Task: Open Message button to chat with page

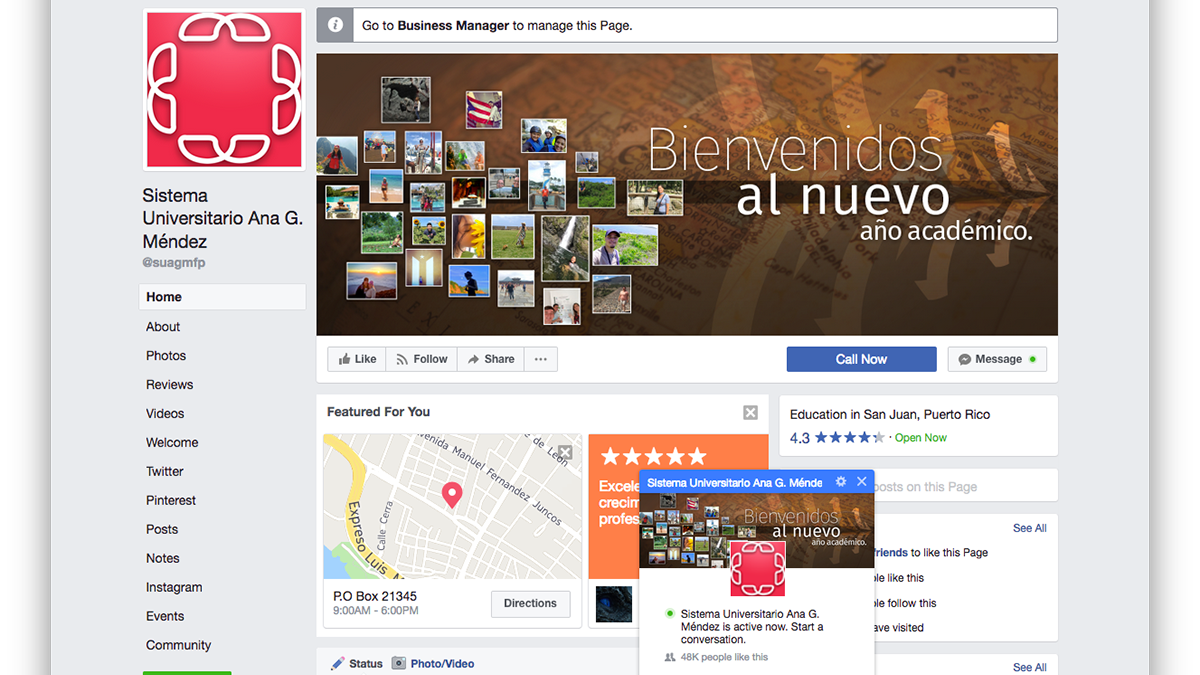Action: [997, 359]
